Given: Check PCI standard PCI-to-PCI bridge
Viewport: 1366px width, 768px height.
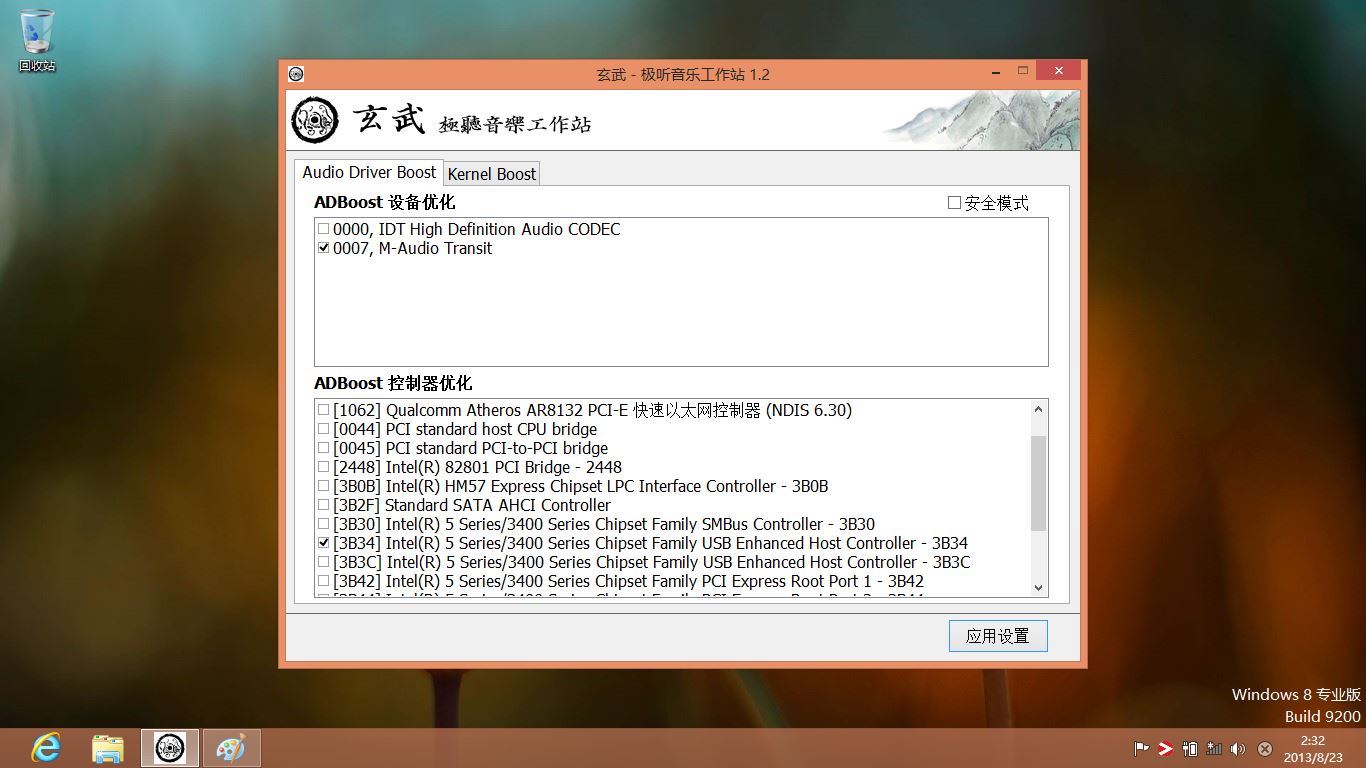Looking at the screenshot, I should (x=323, y=448).
